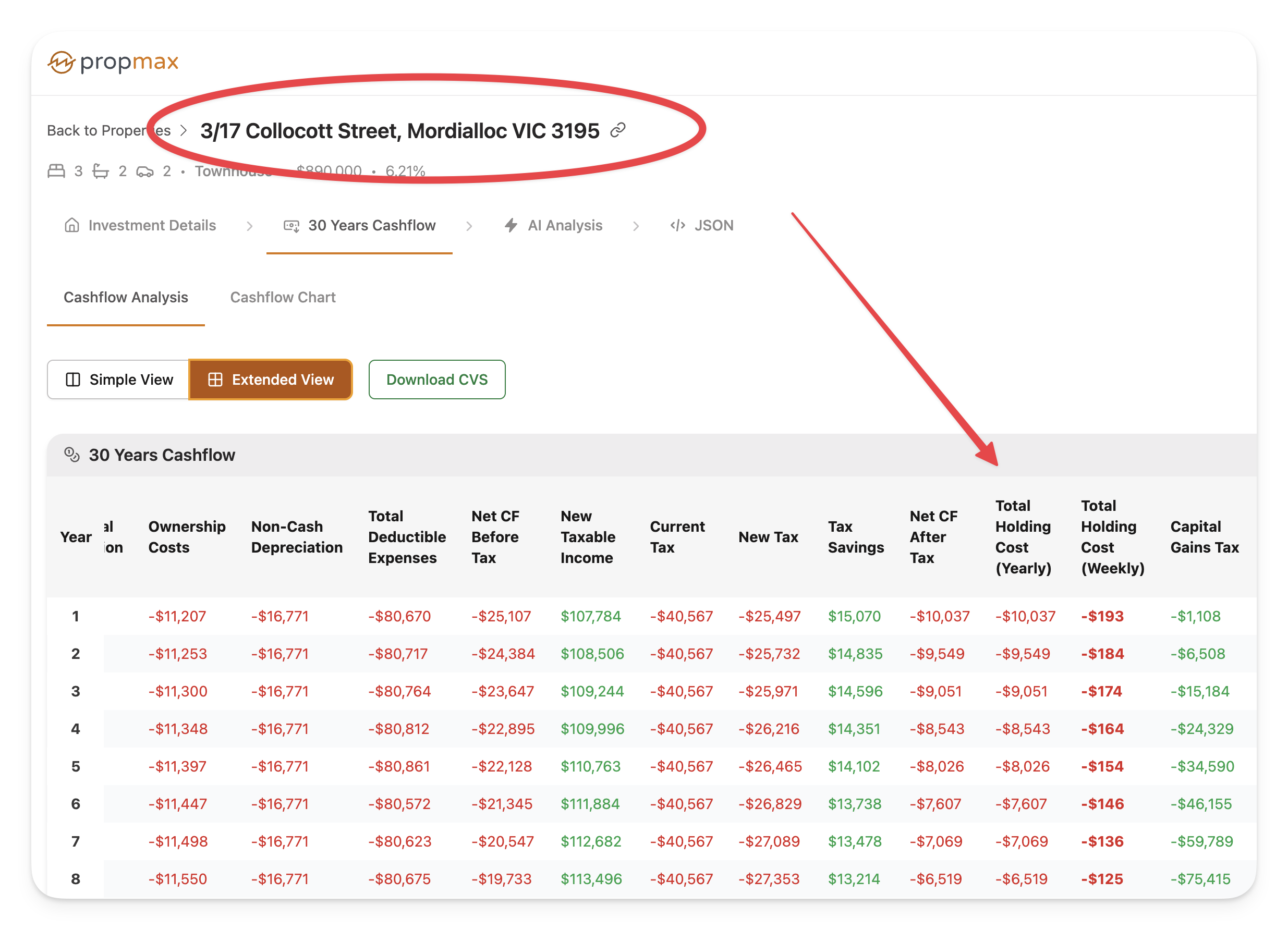Click the code brackets JSON icon
1288x930 pixels.
point(677,225)
